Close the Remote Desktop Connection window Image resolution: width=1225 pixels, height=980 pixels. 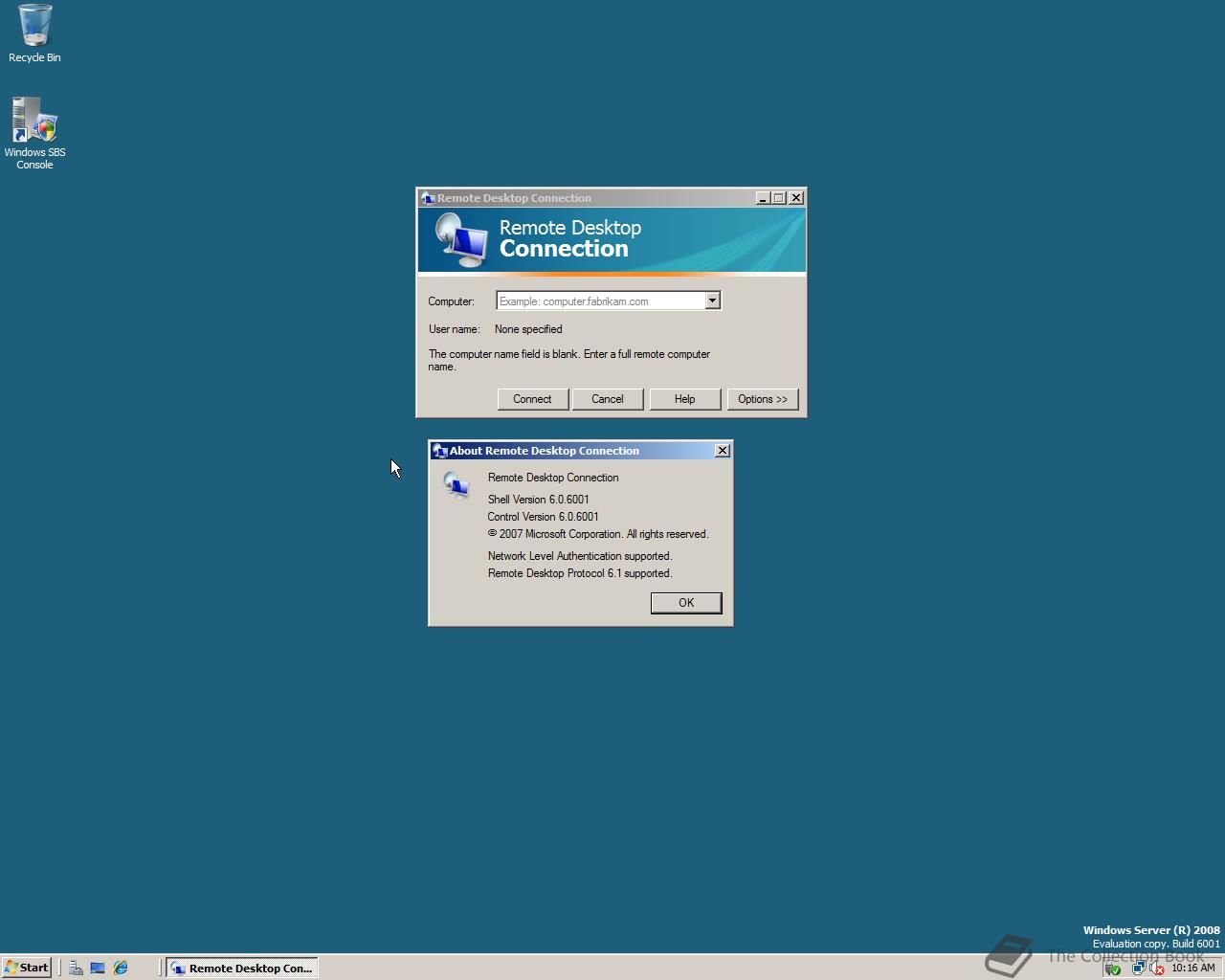[796, 198]
